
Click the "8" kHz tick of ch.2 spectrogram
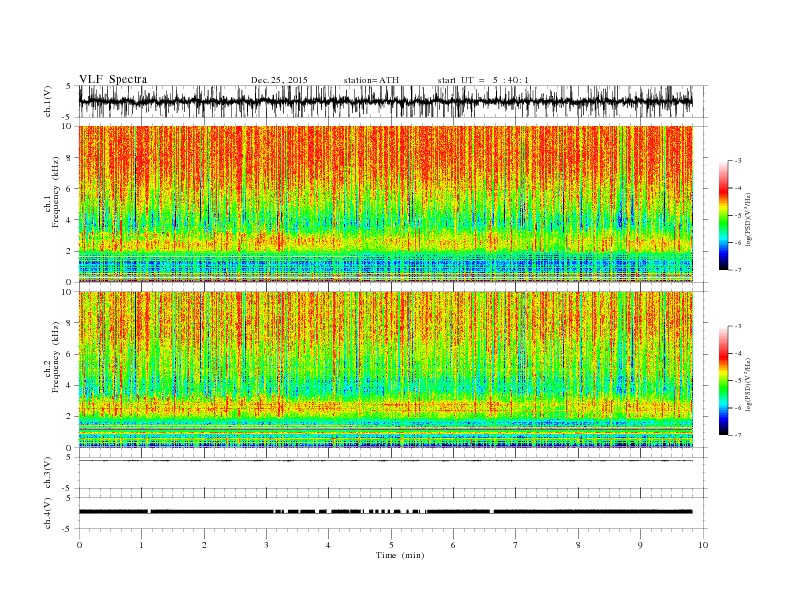pyautogui.click(x=70, y=323)
